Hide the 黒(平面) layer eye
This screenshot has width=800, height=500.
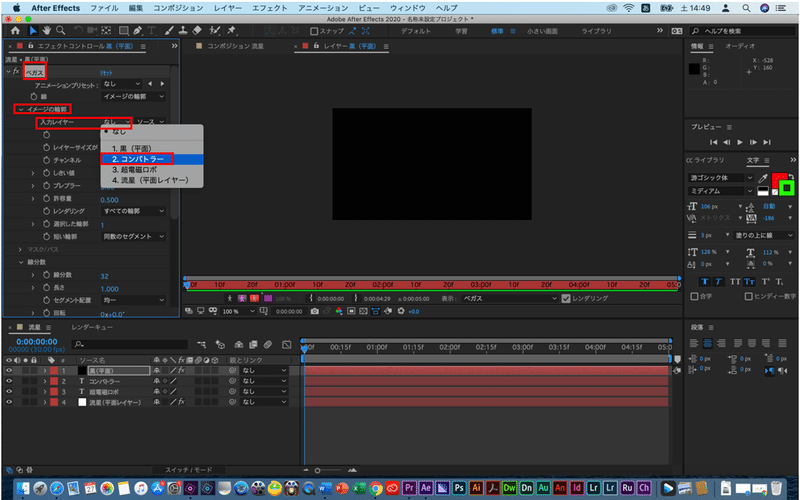coord(9,370)
